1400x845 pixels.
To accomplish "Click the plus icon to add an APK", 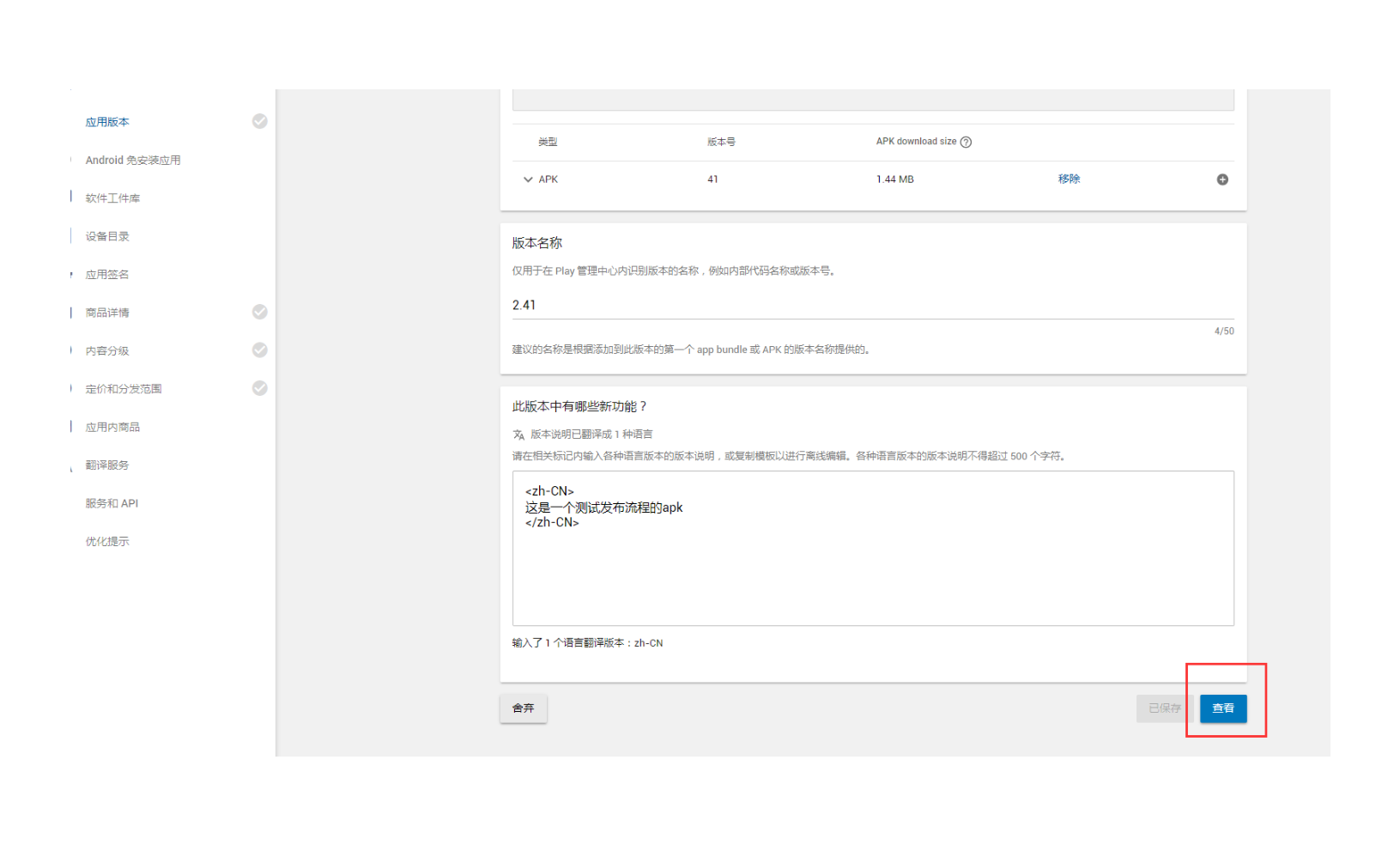I will tap(1222, 179).
